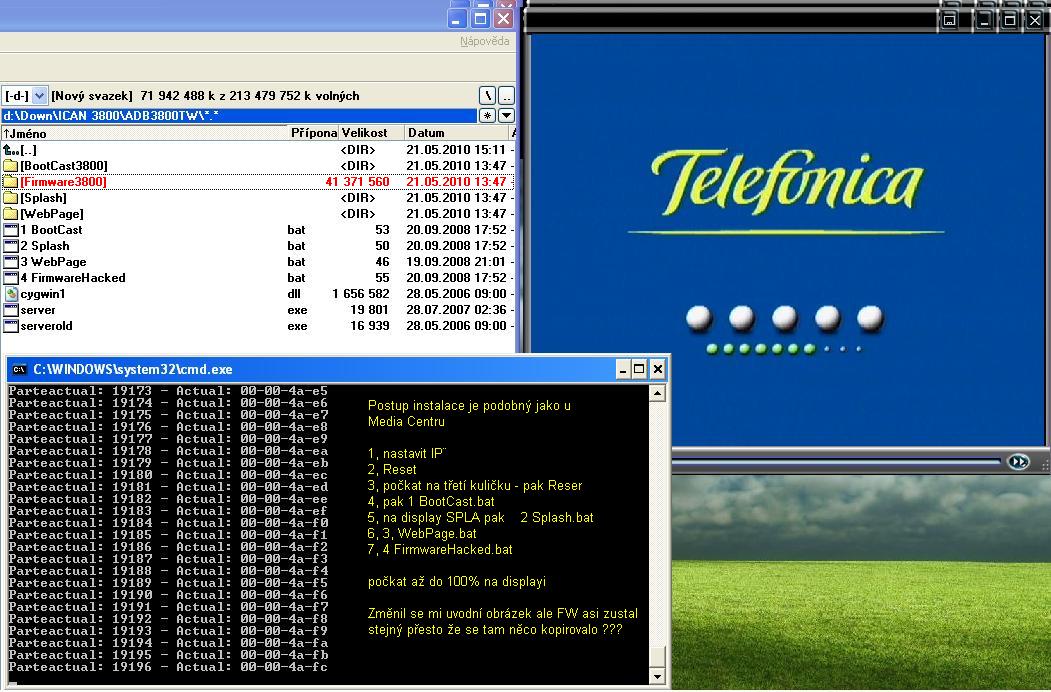Sort files by Přípona column
Screen dimensions: 1051x692
pyautogui.click(x=313, y=133)
